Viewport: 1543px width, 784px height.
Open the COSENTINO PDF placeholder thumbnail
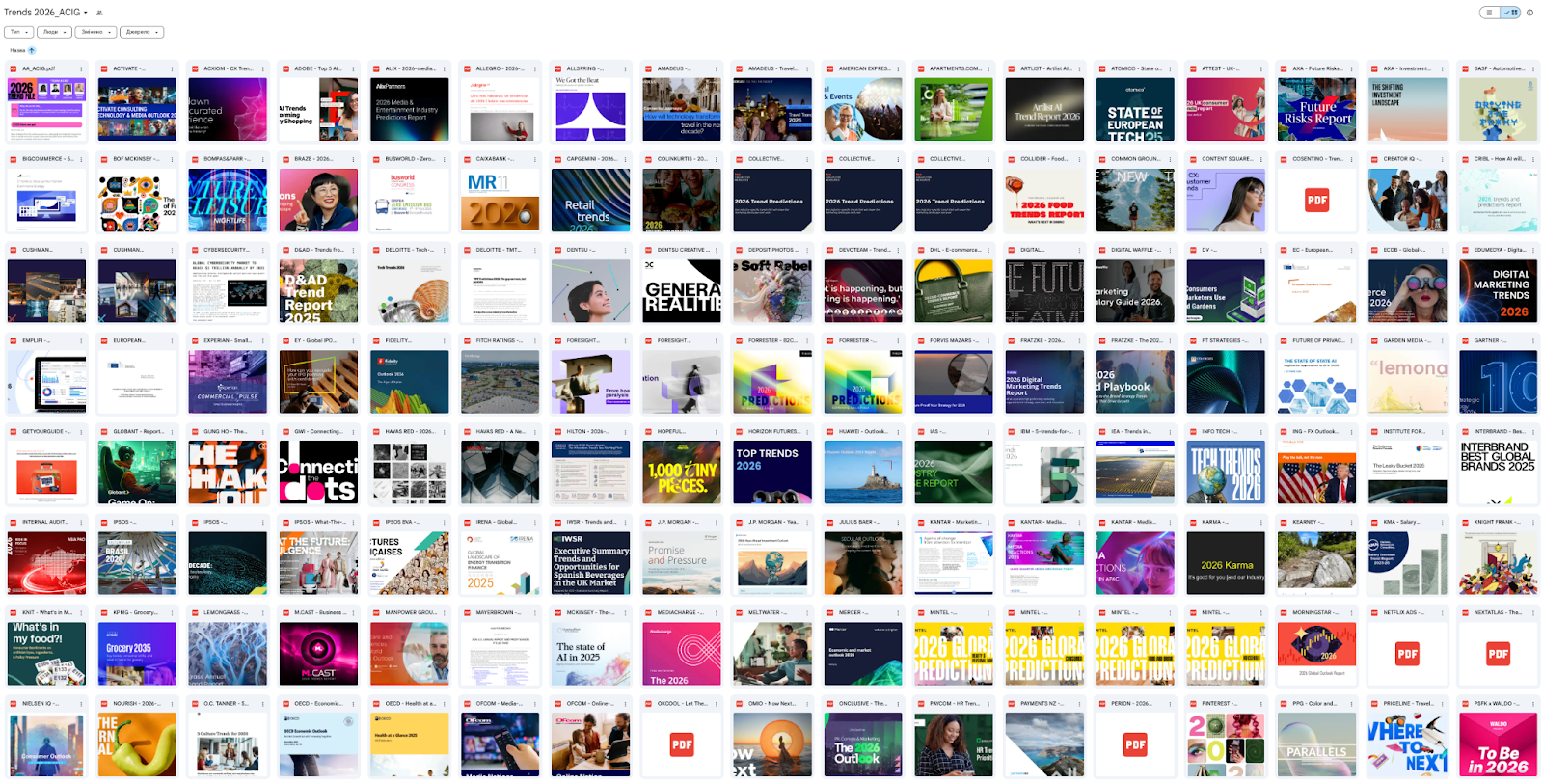tap(1317, 200)
